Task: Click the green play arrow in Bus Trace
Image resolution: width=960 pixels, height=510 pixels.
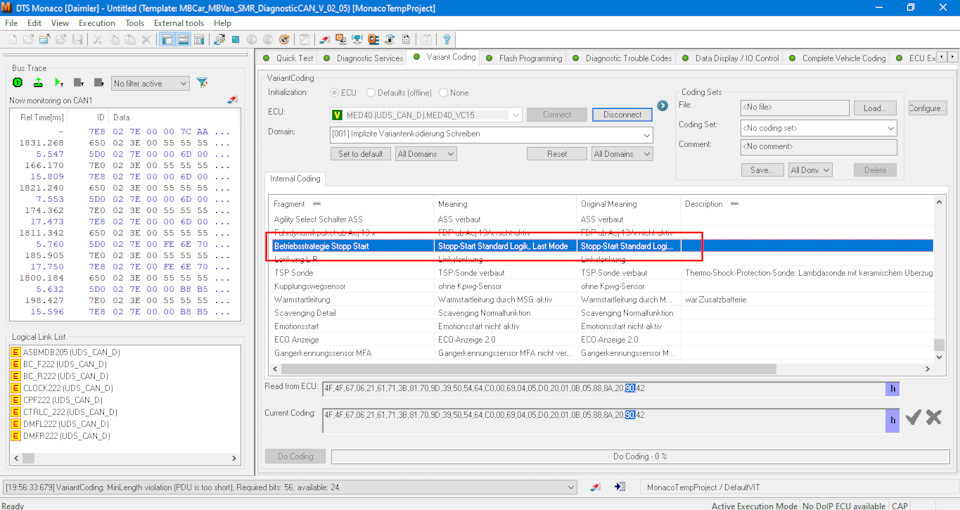Action: (59, 83)
